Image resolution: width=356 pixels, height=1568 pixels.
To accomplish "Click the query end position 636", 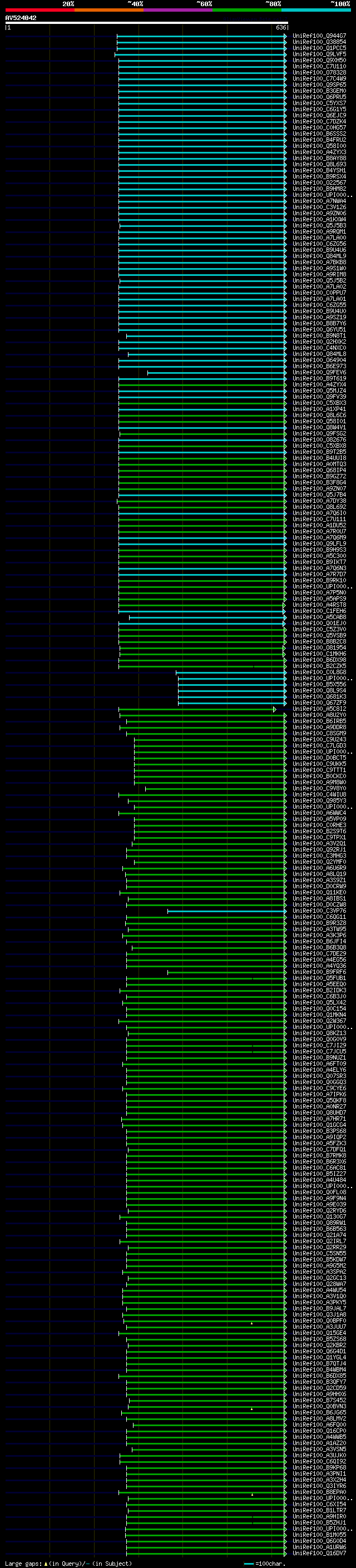I will 280,27.
